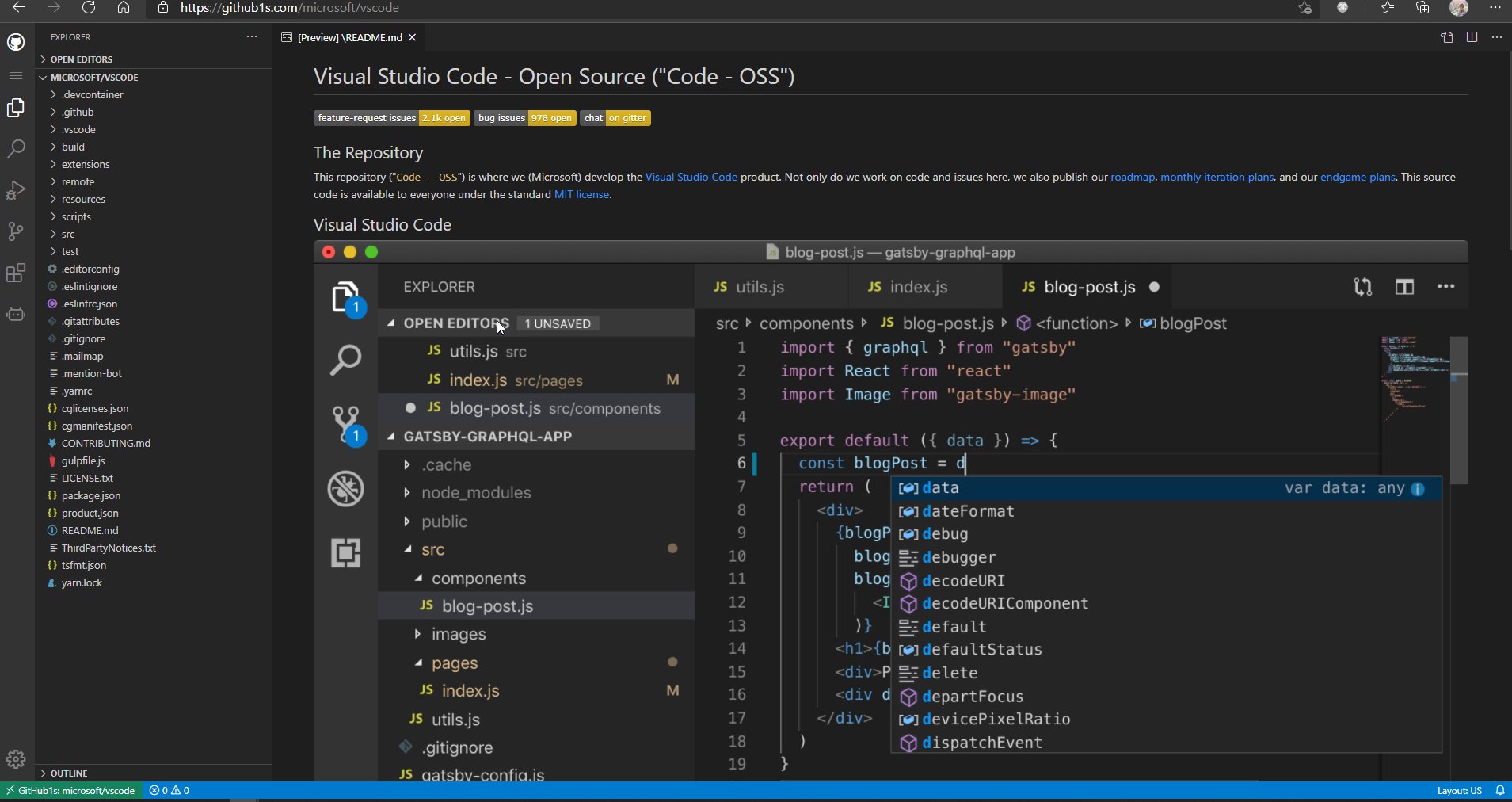This screenshot has height=802, width=1512.
Task: Open the hamburger application menu
Action: [x=16, y=75]
